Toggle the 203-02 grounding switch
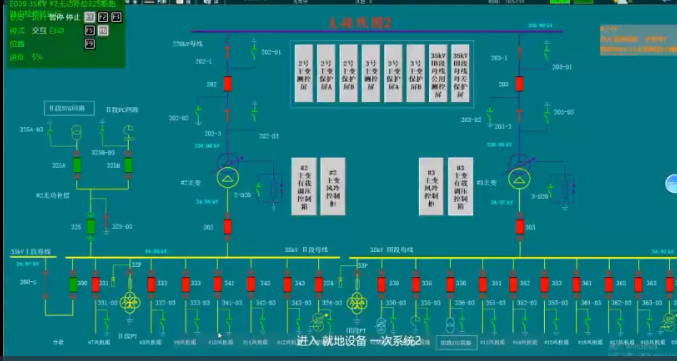The image size is (677, 361). click(x=489, y=116)
